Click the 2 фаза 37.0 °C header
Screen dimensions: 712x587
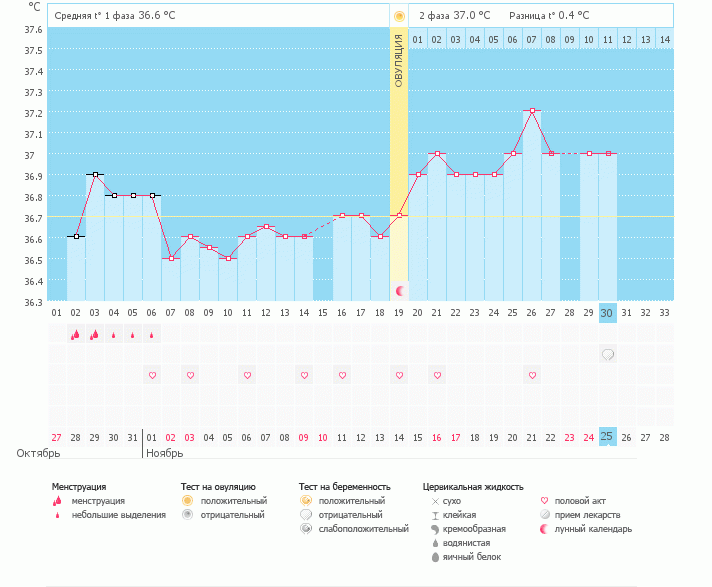click(454, 16)
